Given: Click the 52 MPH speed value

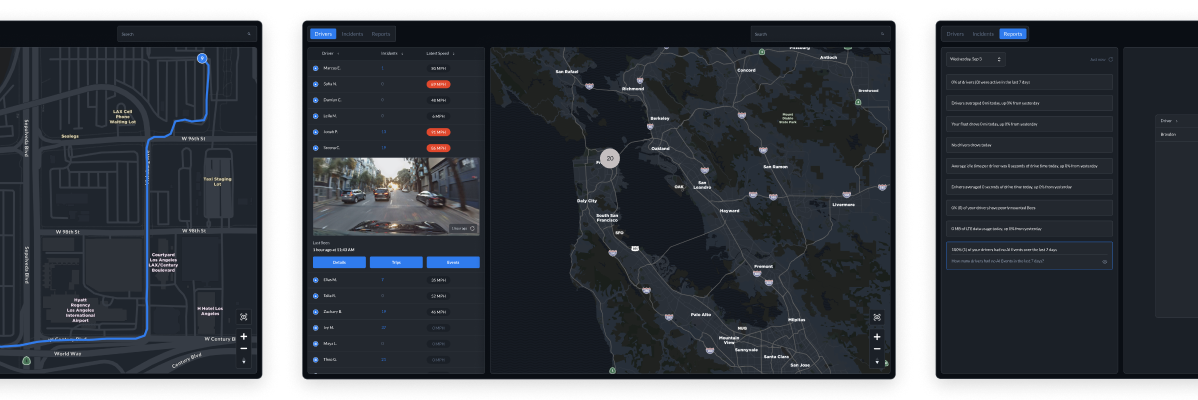Looking at the screenshot, I should point(439,296).
